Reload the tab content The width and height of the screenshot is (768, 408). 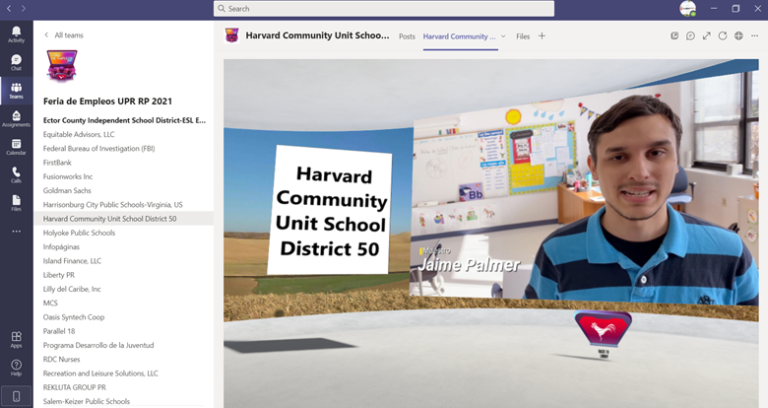(722, 36)
